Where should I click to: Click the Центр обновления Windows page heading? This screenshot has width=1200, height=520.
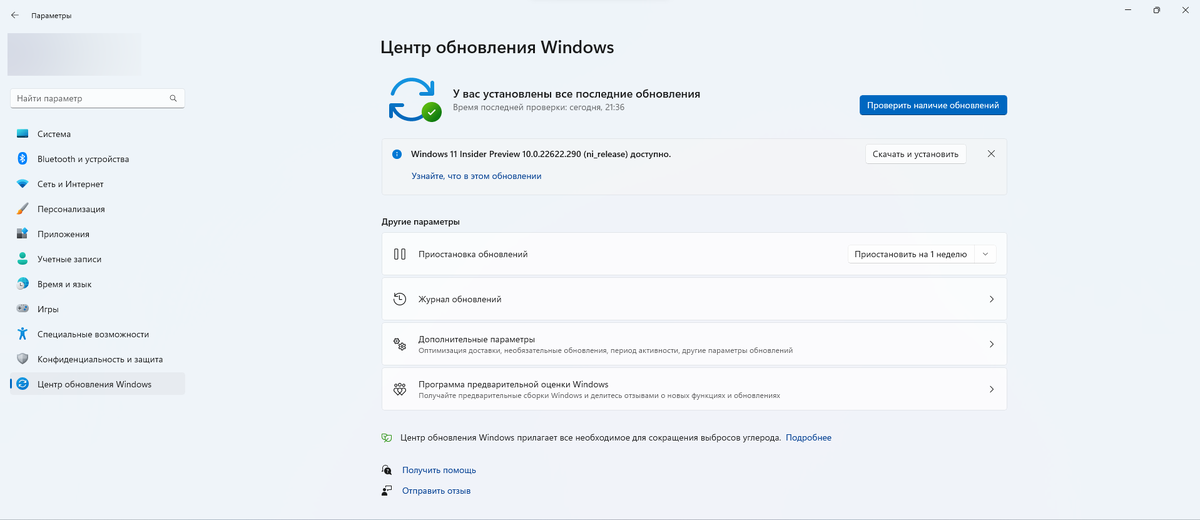(497, 47)
